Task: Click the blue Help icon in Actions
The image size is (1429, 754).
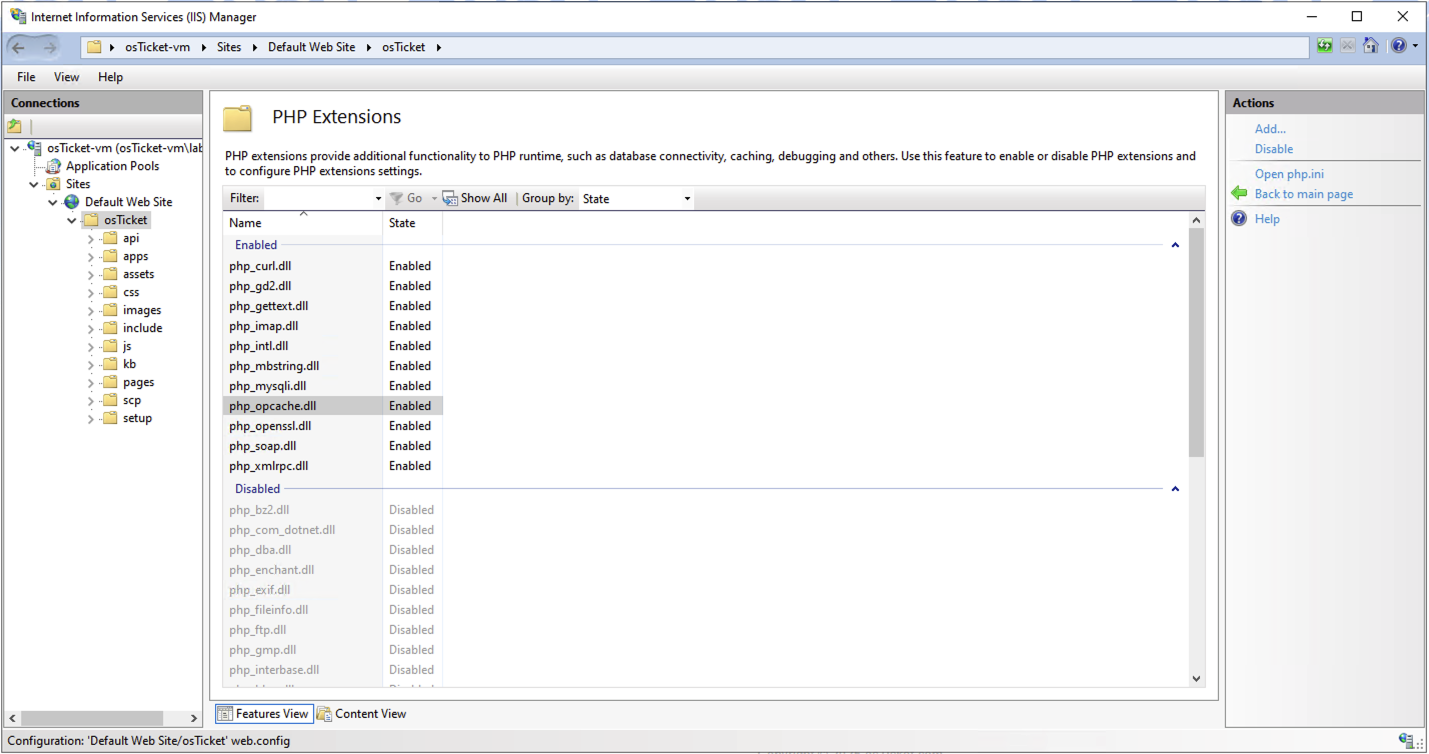Action: [x=1239, y=218]
